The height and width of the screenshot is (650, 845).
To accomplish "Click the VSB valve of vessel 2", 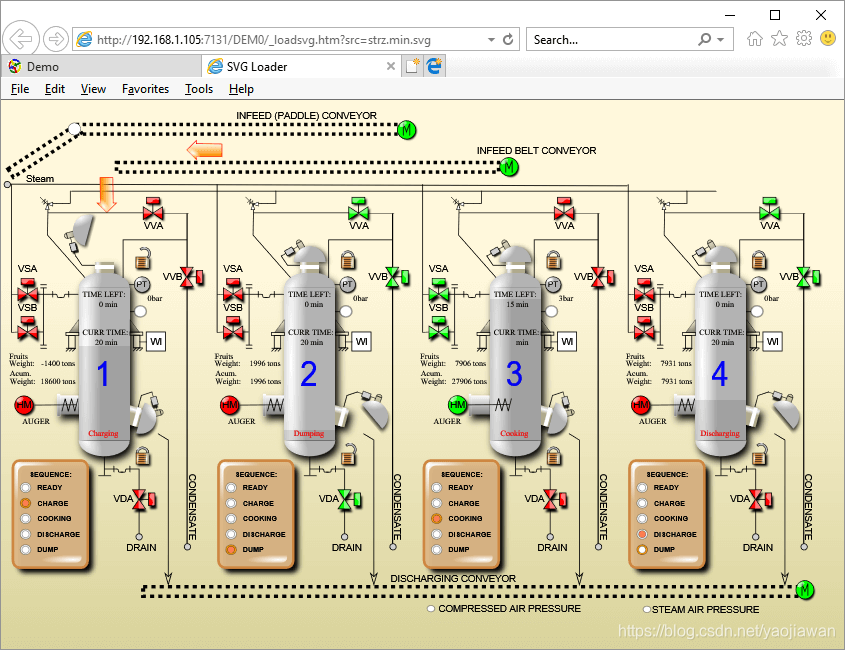I will tap(233, 328).
